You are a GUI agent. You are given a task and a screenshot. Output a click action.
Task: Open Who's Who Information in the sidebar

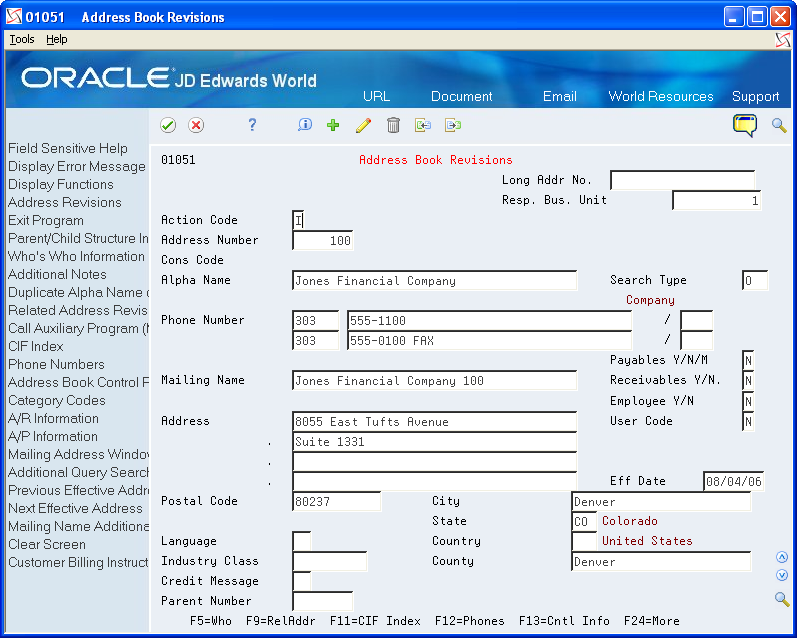point(76,257)
